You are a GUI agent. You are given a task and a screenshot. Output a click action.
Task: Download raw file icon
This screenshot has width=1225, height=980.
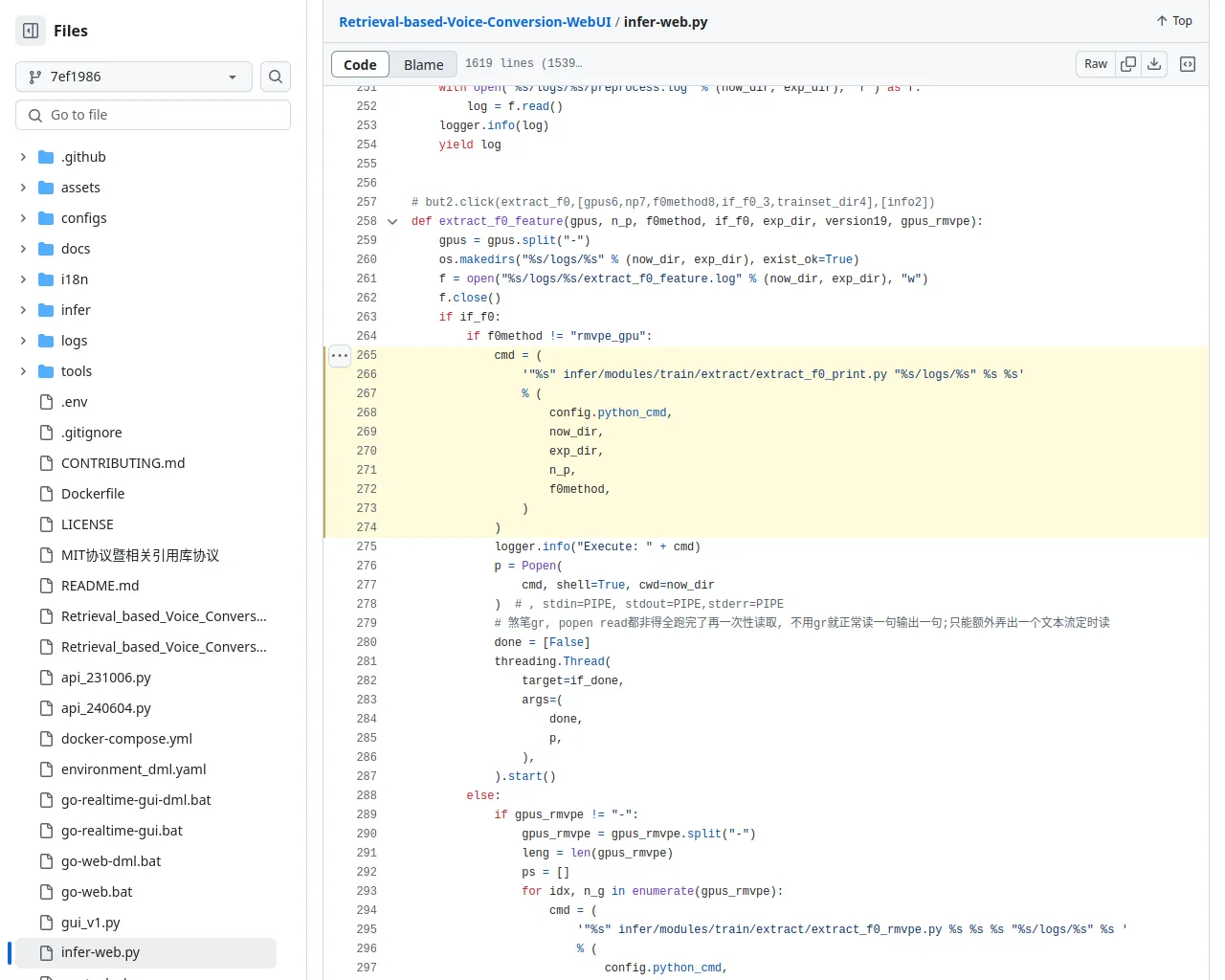pos(1154,64)
